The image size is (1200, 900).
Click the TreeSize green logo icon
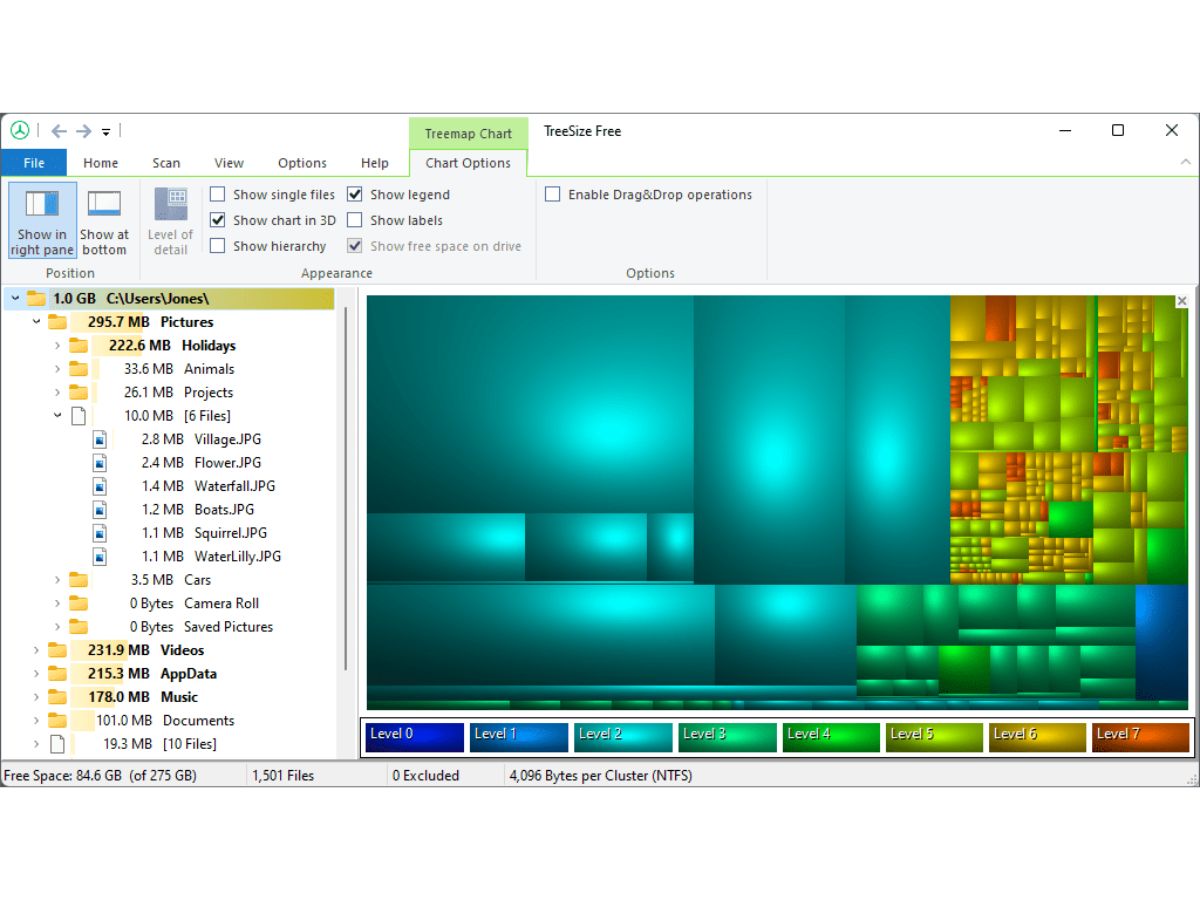click(20, 130)
